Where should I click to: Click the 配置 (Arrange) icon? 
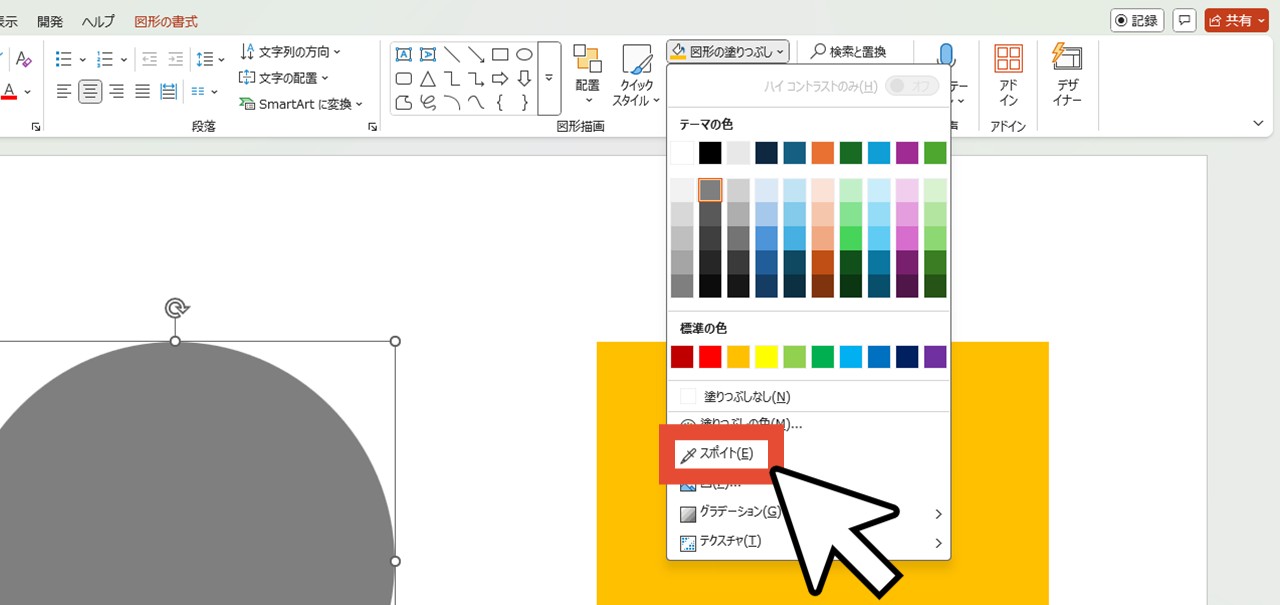tap(588, 76)
